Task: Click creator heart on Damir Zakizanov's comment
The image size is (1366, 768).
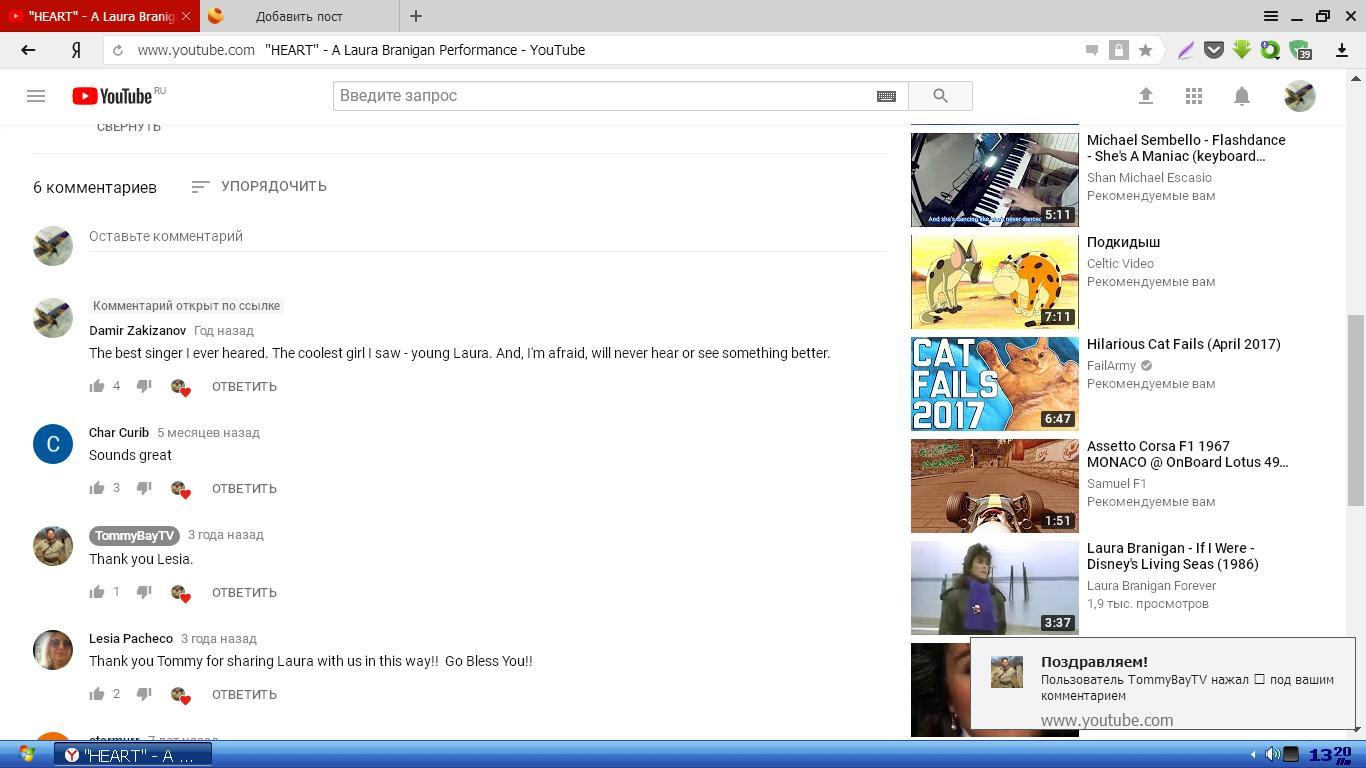Action: point(180,387)
